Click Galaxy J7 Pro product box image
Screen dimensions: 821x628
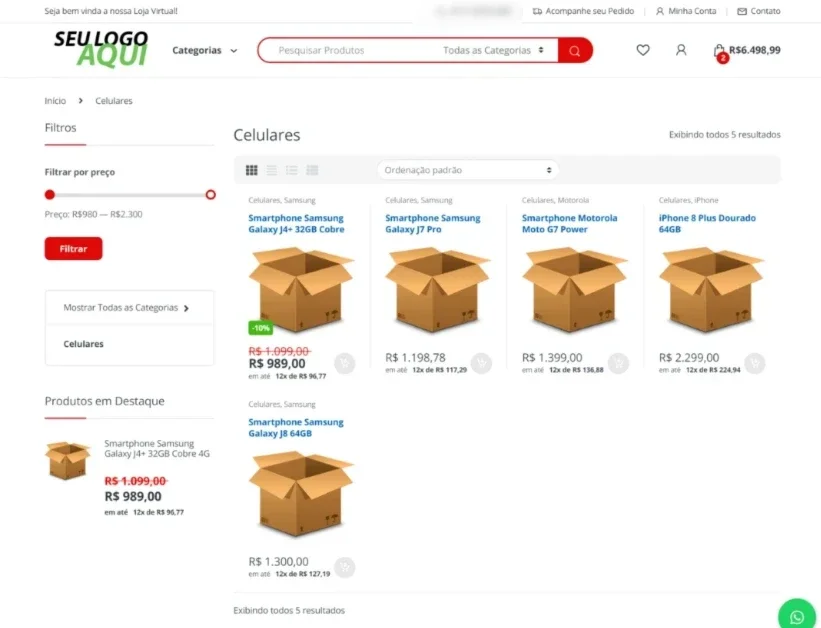(438, 290)
